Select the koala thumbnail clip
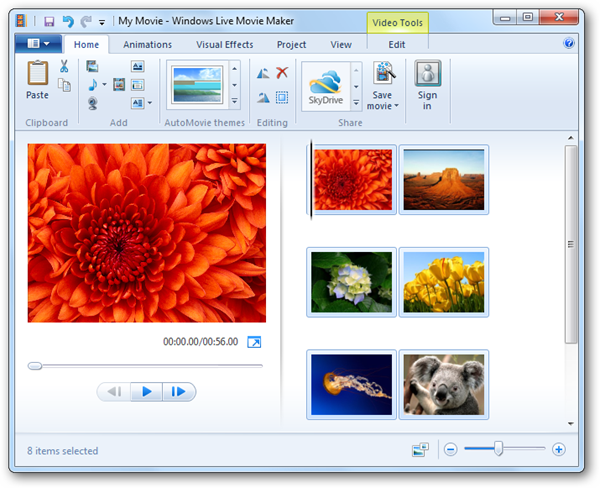 pos(443,385)
